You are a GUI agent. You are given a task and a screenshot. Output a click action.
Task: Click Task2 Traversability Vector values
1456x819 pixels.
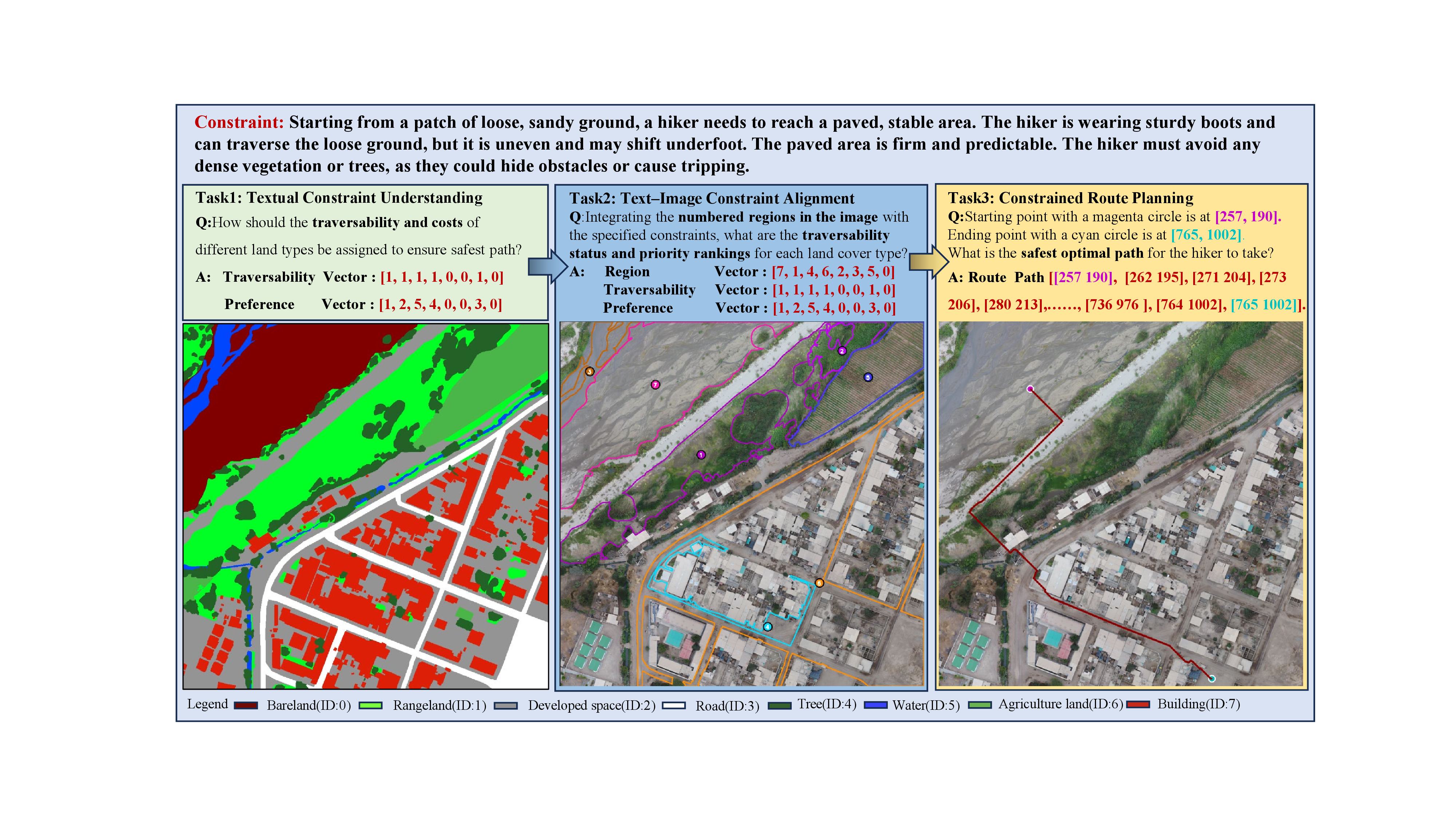click(834, 290)
